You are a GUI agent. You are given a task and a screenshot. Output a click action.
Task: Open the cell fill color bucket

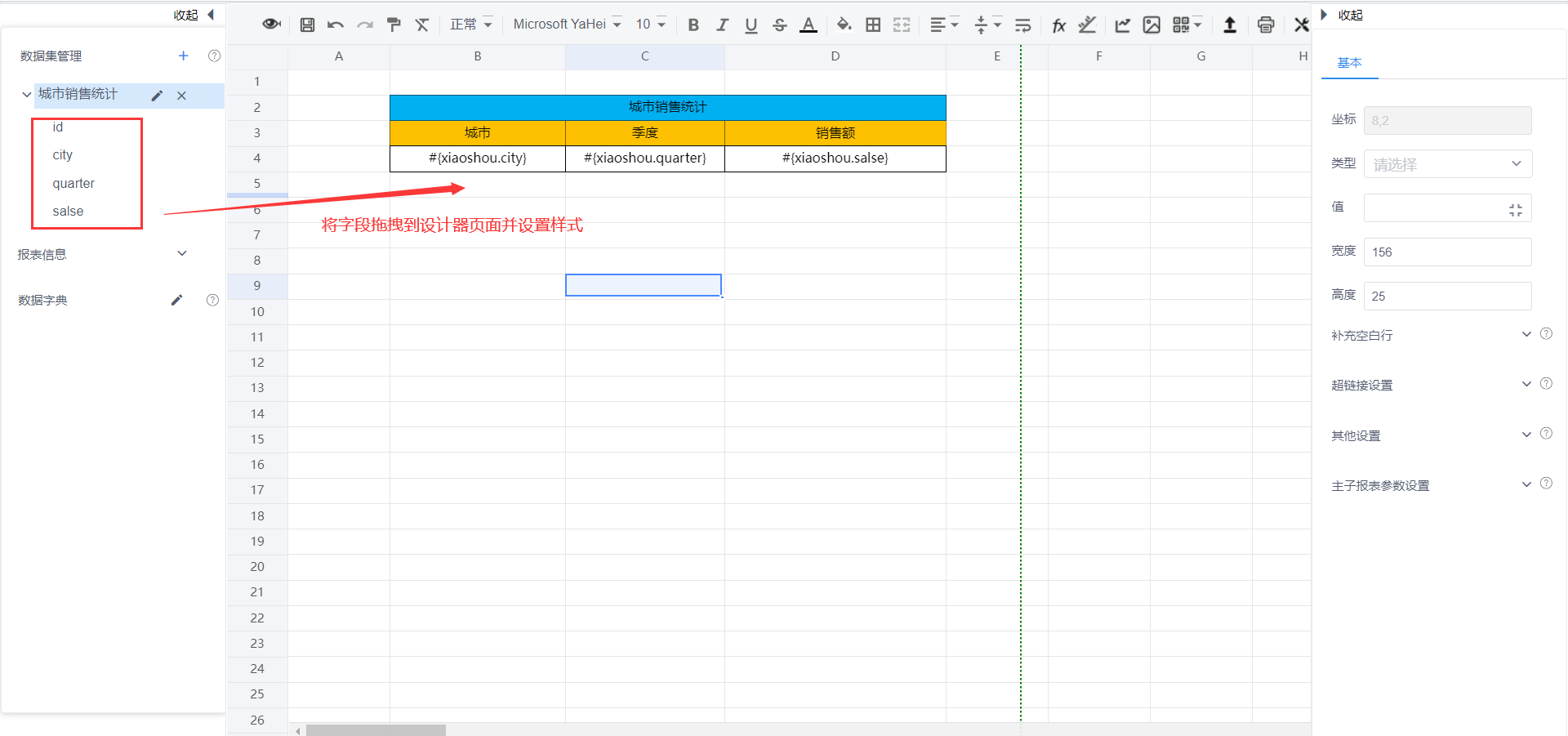[x=844, y=25]
